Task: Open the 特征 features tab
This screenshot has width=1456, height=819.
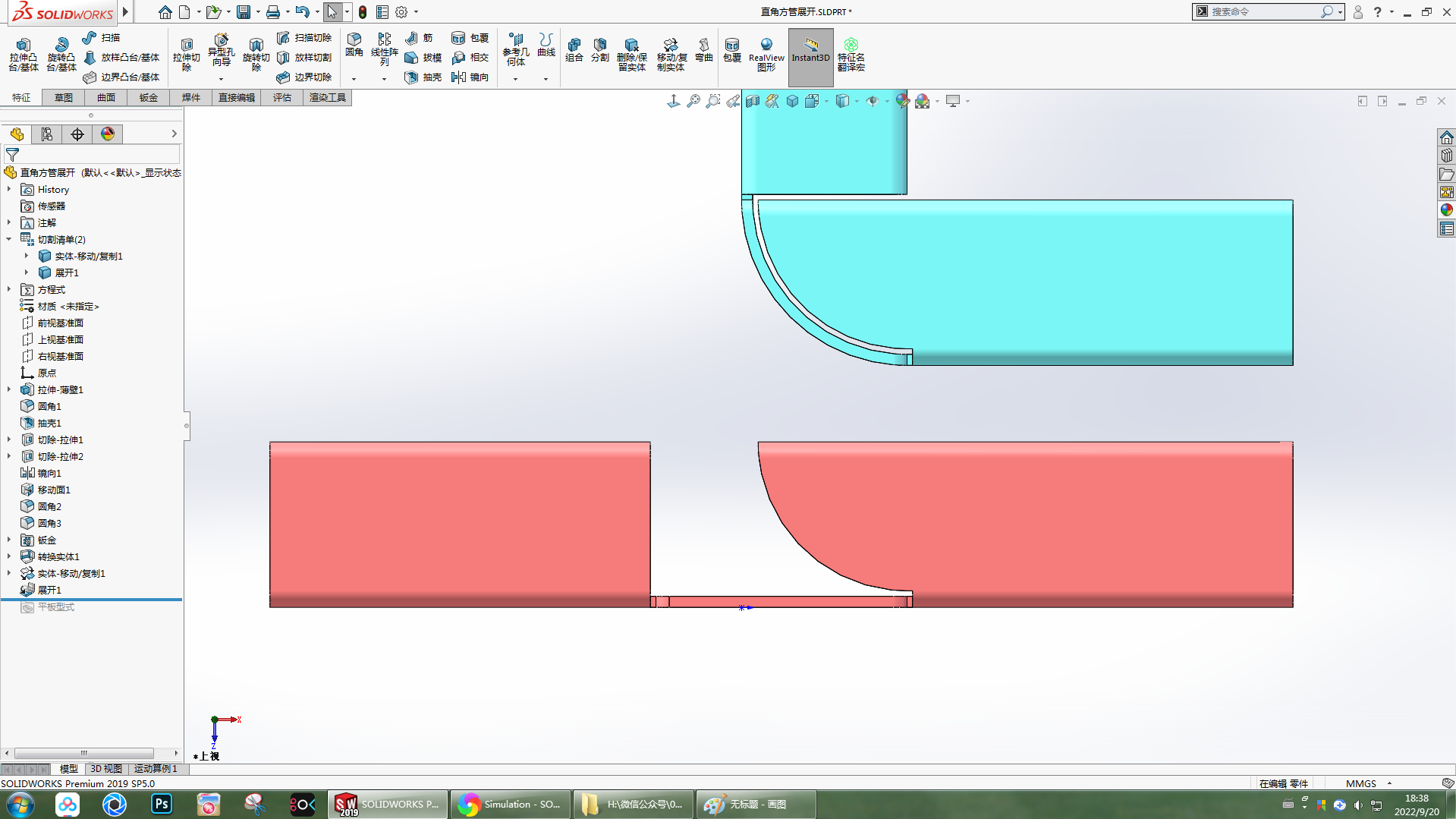Action: [21, 97]
